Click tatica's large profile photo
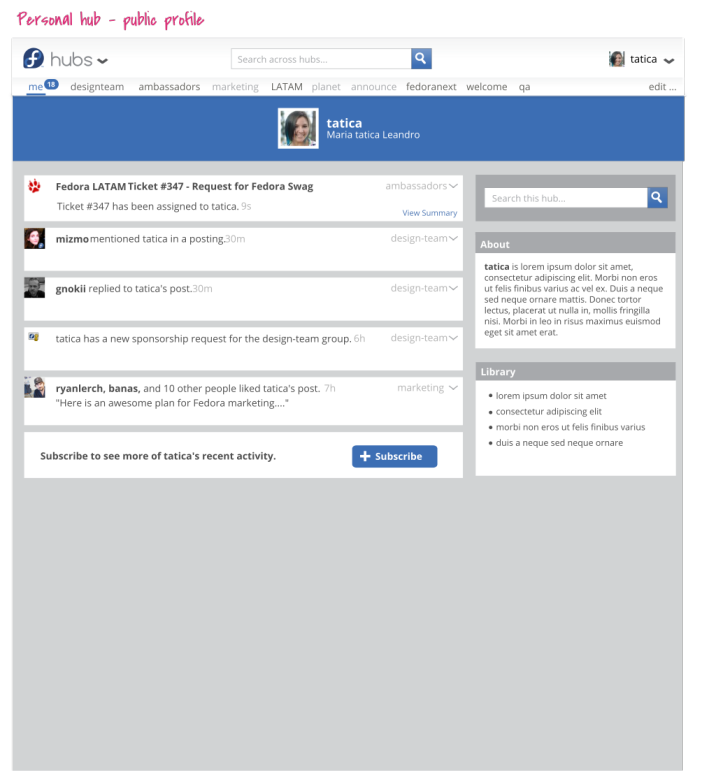Viewport: 702px width, 780px height. coord(298,128)
